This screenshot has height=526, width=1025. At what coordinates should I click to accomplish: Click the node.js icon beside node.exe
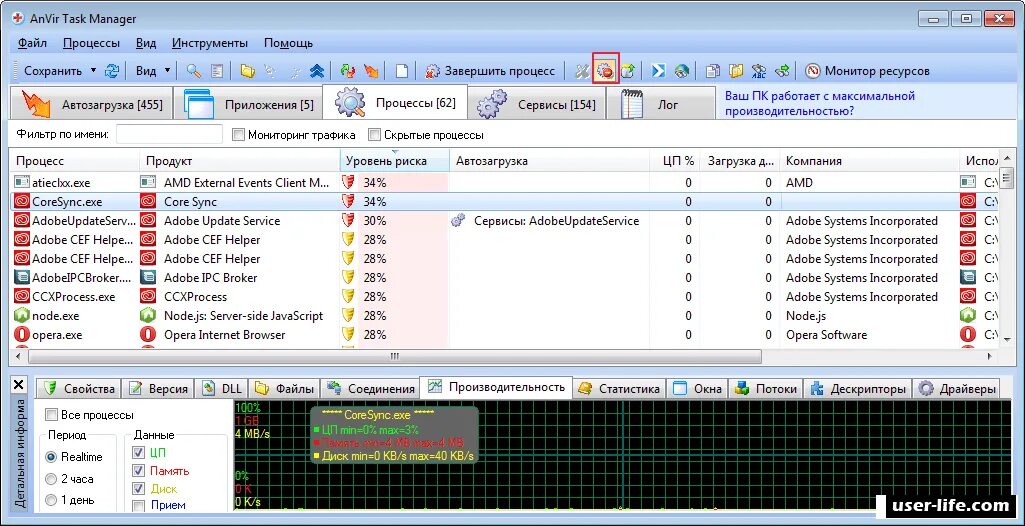coord(22,316)
